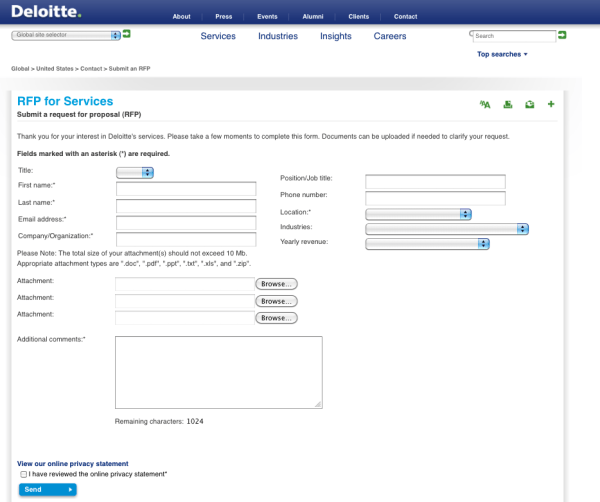
Task: Click the Last name field
Action: click(x=186, y=206)
